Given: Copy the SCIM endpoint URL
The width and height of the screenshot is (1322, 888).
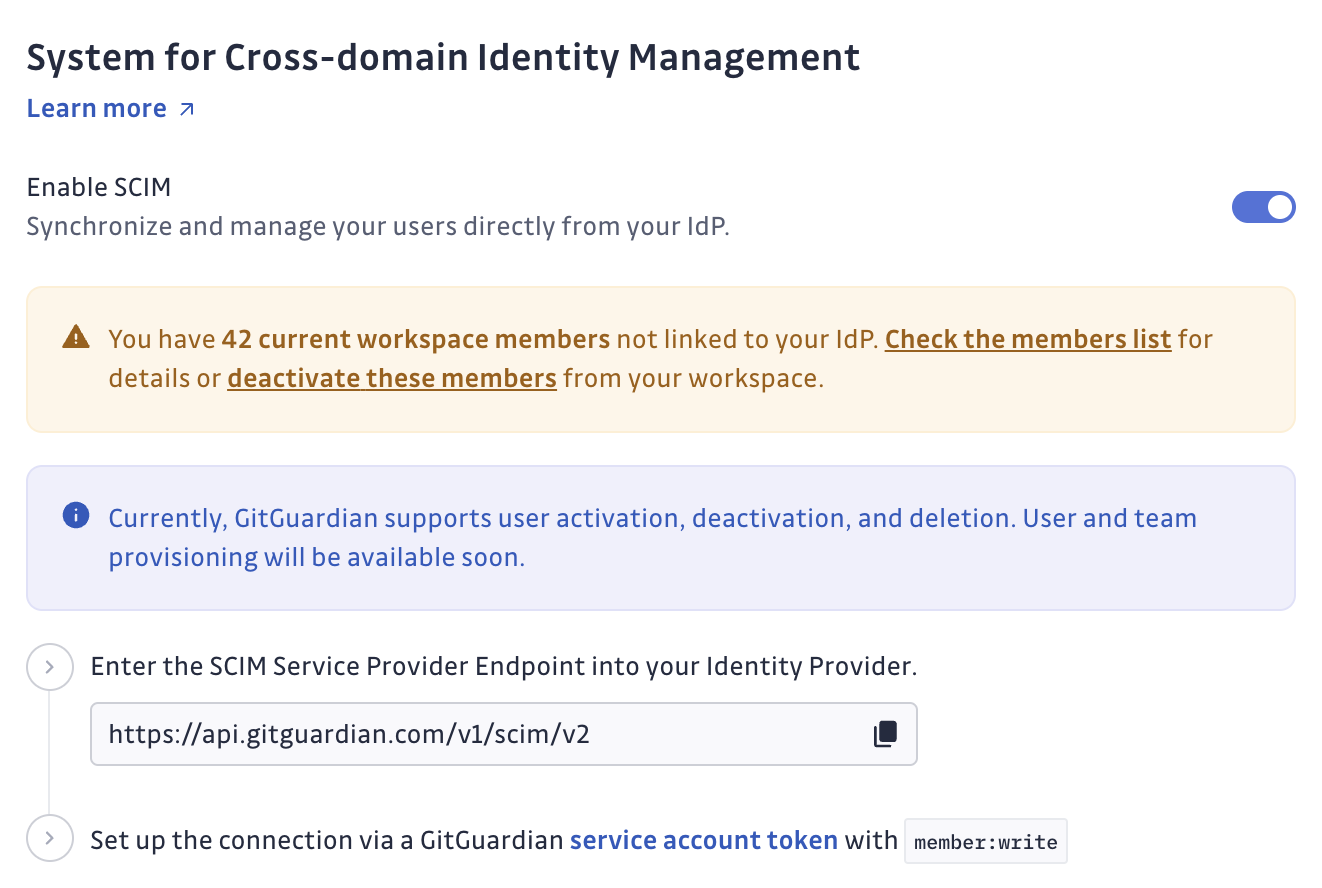Looking at the screenshot, I should point(885,735).
